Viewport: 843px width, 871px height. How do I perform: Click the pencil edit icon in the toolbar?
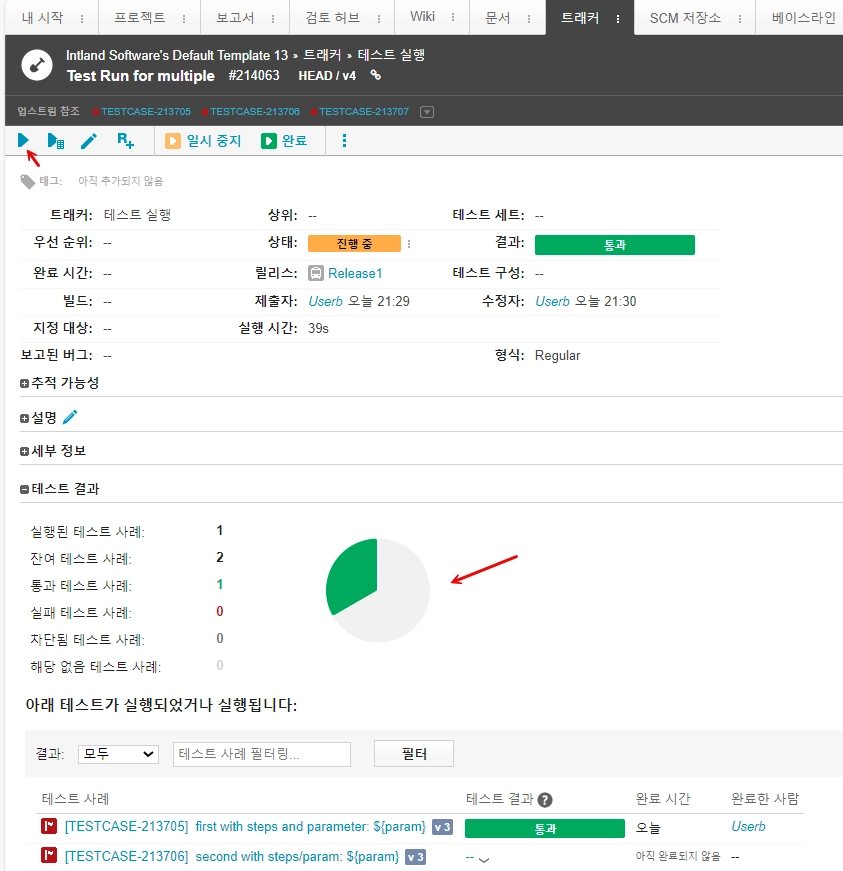click(x=89, y=141)
